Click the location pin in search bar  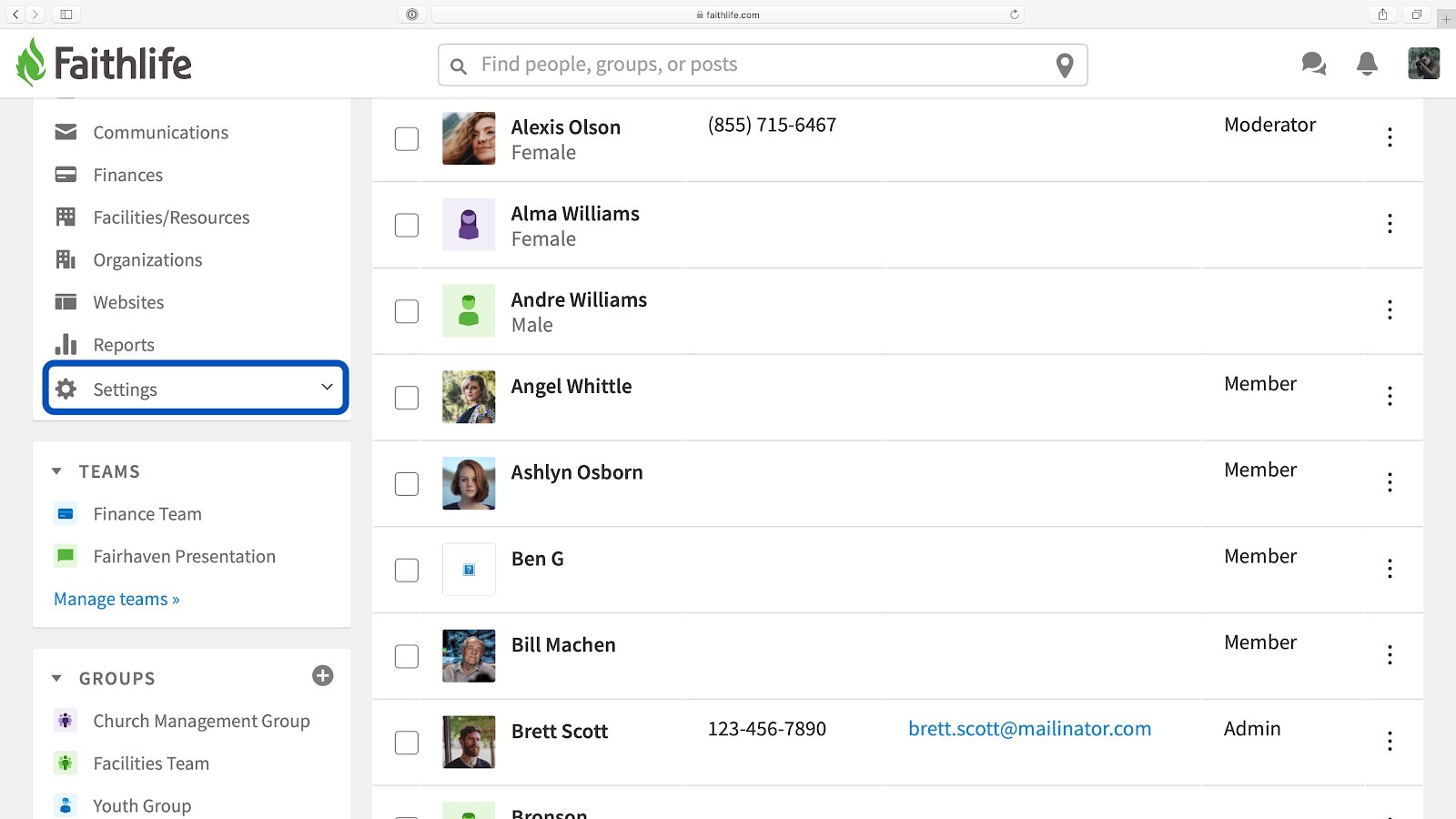point(1065,66)
